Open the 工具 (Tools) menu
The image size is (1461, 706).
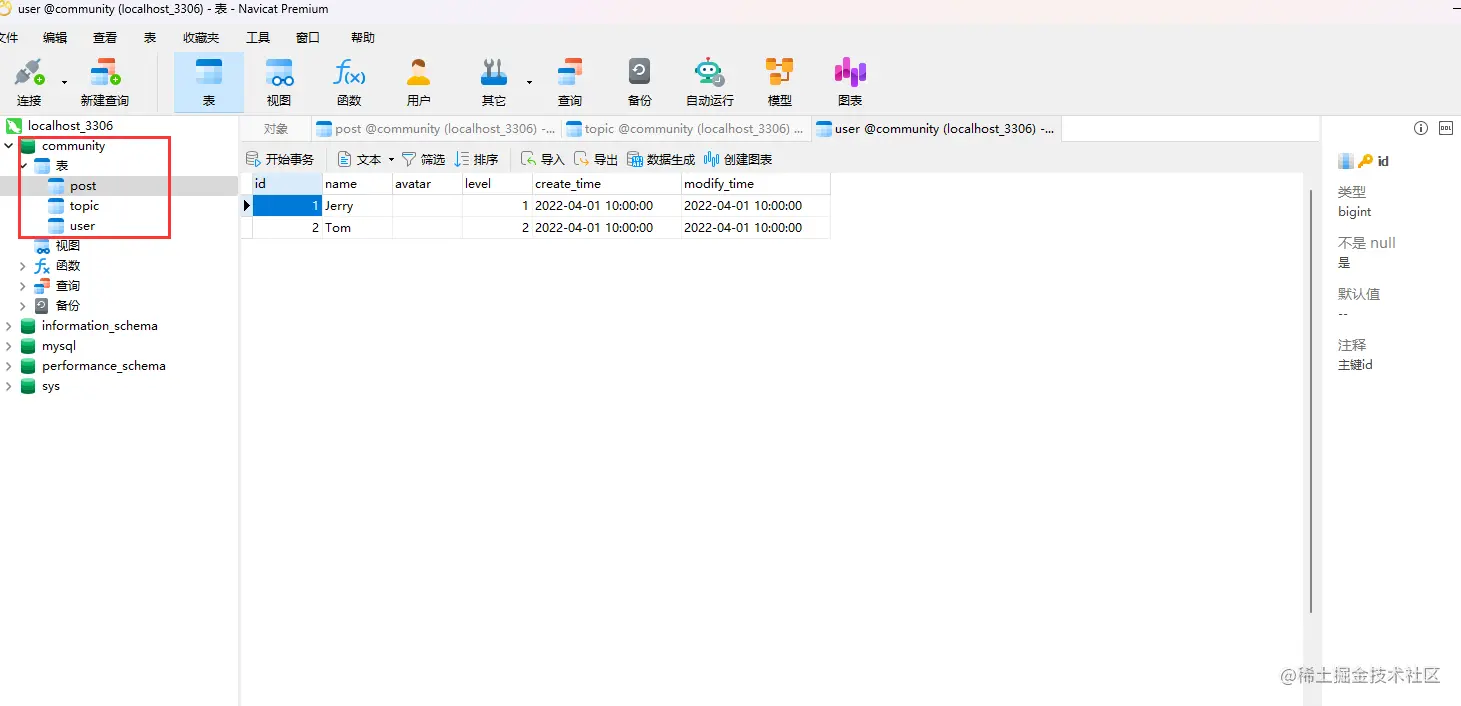click(x=258, y=37)
